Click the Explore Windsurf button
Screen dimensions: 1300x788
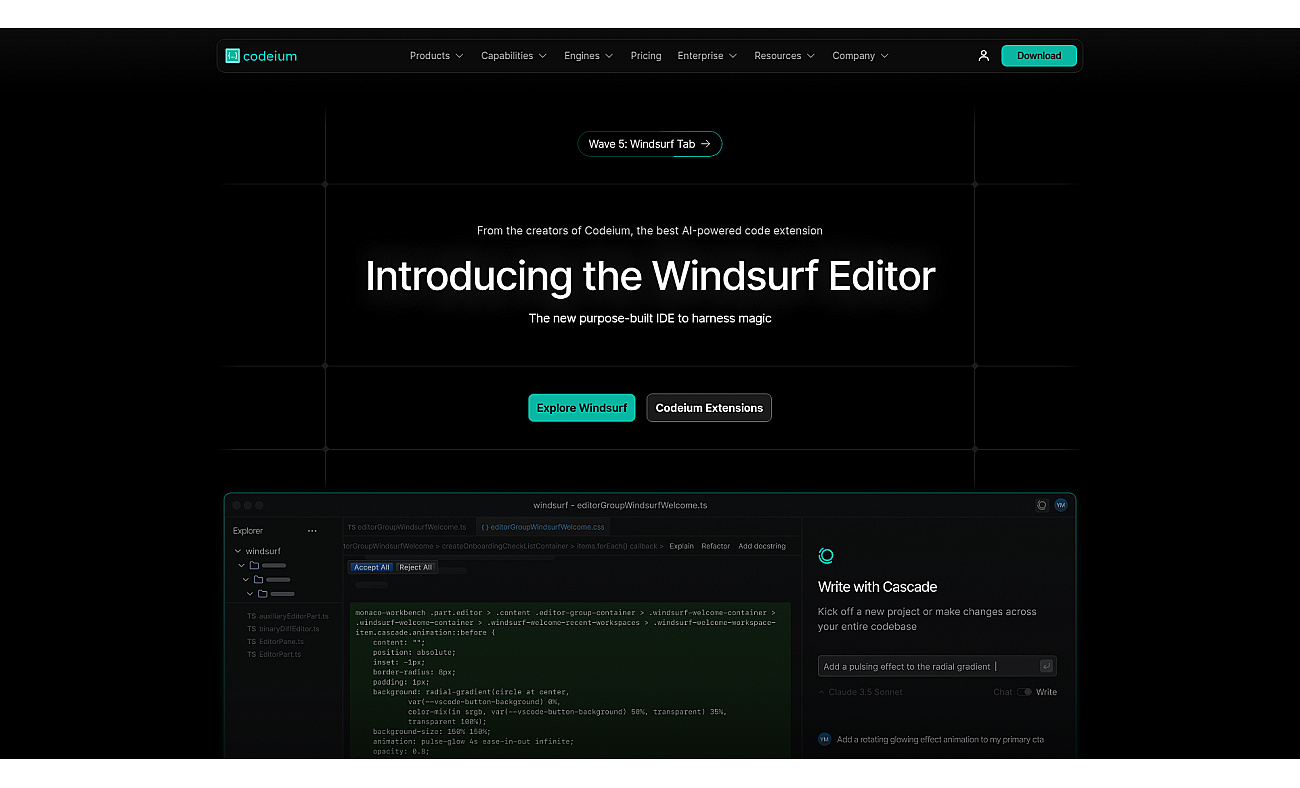tap(582, 408)
